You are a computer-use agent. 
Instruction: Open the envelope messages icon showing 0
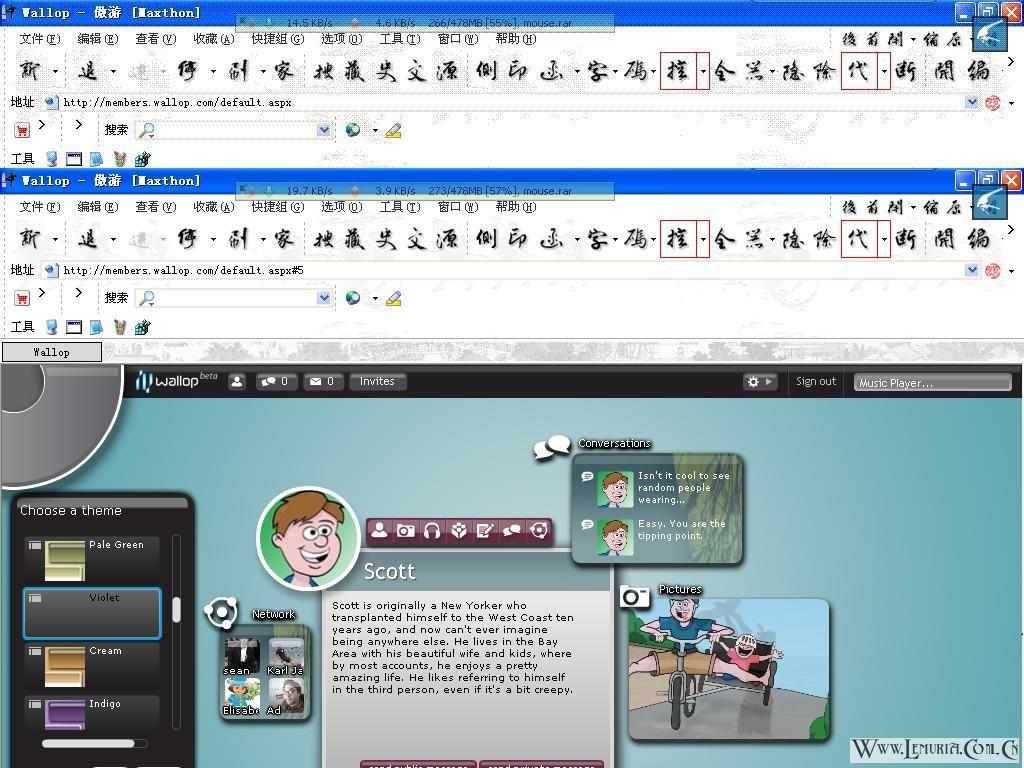click(322, 381)
